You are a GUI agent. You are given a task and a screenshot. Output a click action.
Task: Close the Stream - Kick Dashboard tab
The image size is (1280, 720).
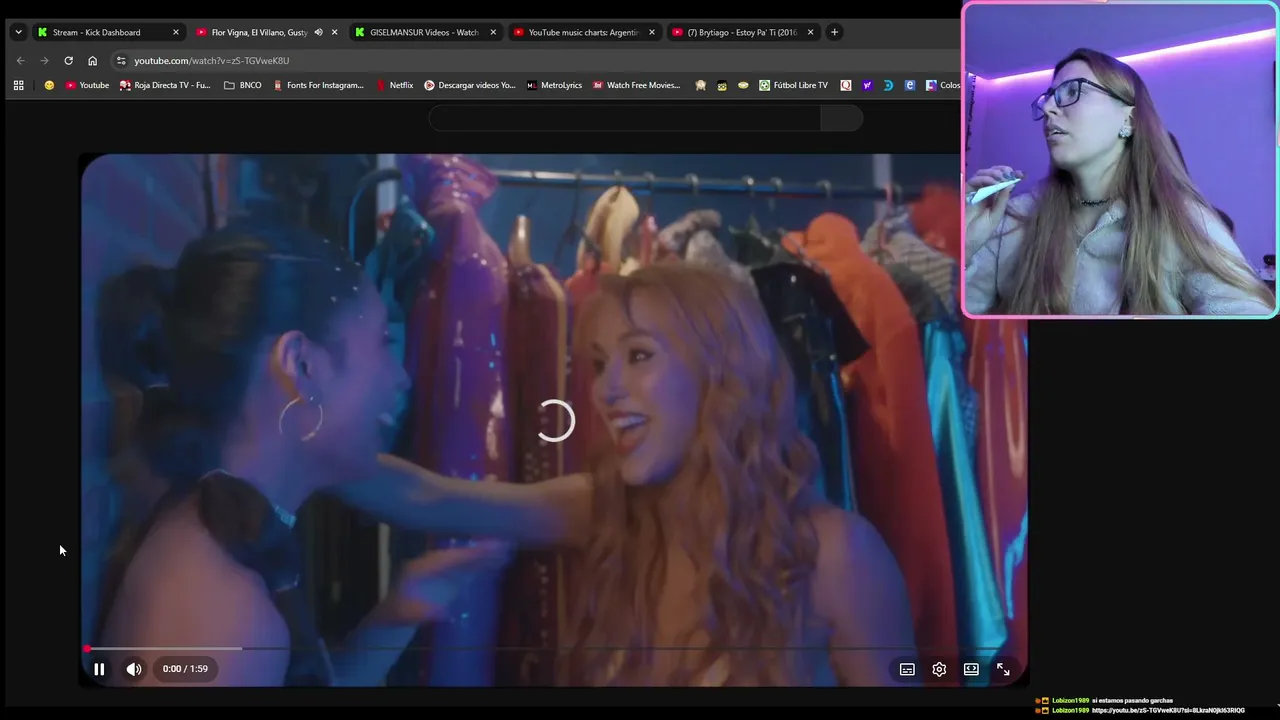pos(176,32)
